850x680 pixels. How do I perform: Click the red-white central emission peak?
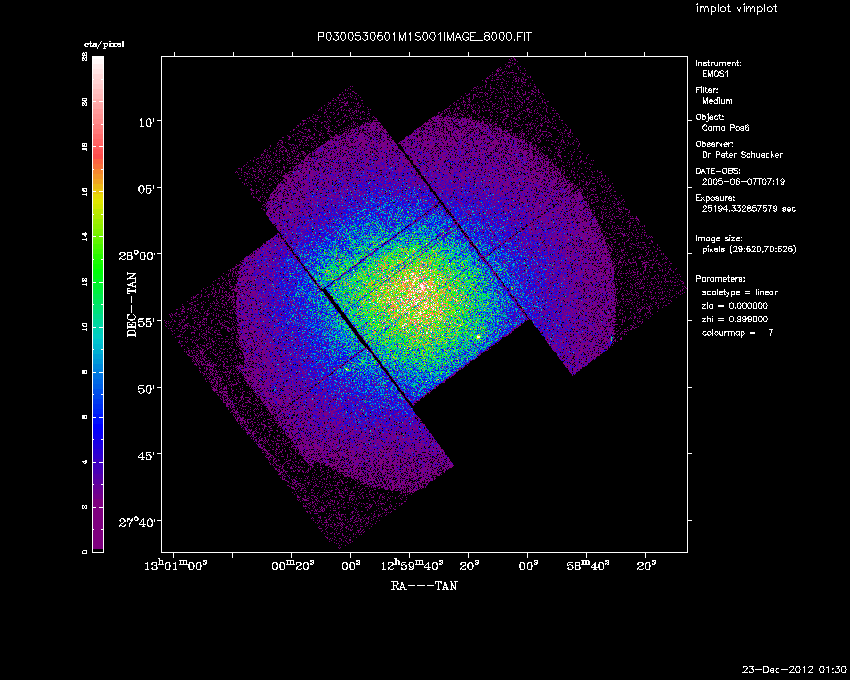pyautogui.click(x=421, y=285)
